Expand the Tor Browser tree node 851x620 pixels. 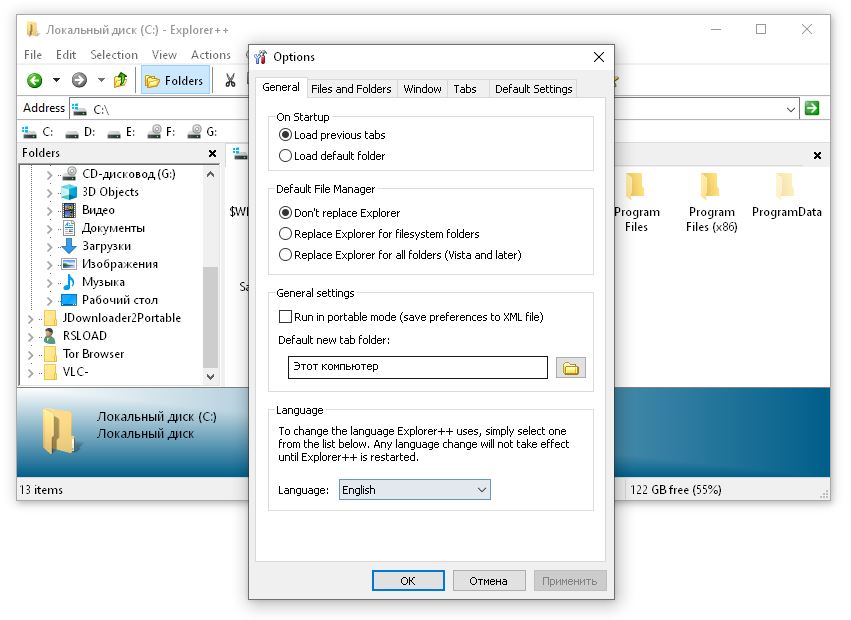[x=30, y=355]
